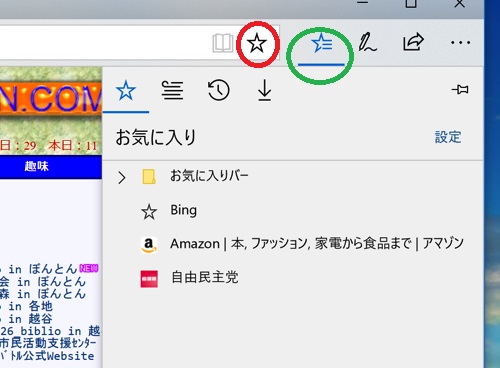
Task: Click the お気に入りバー yellow folder icon
Action: click(x=149, y=177)
